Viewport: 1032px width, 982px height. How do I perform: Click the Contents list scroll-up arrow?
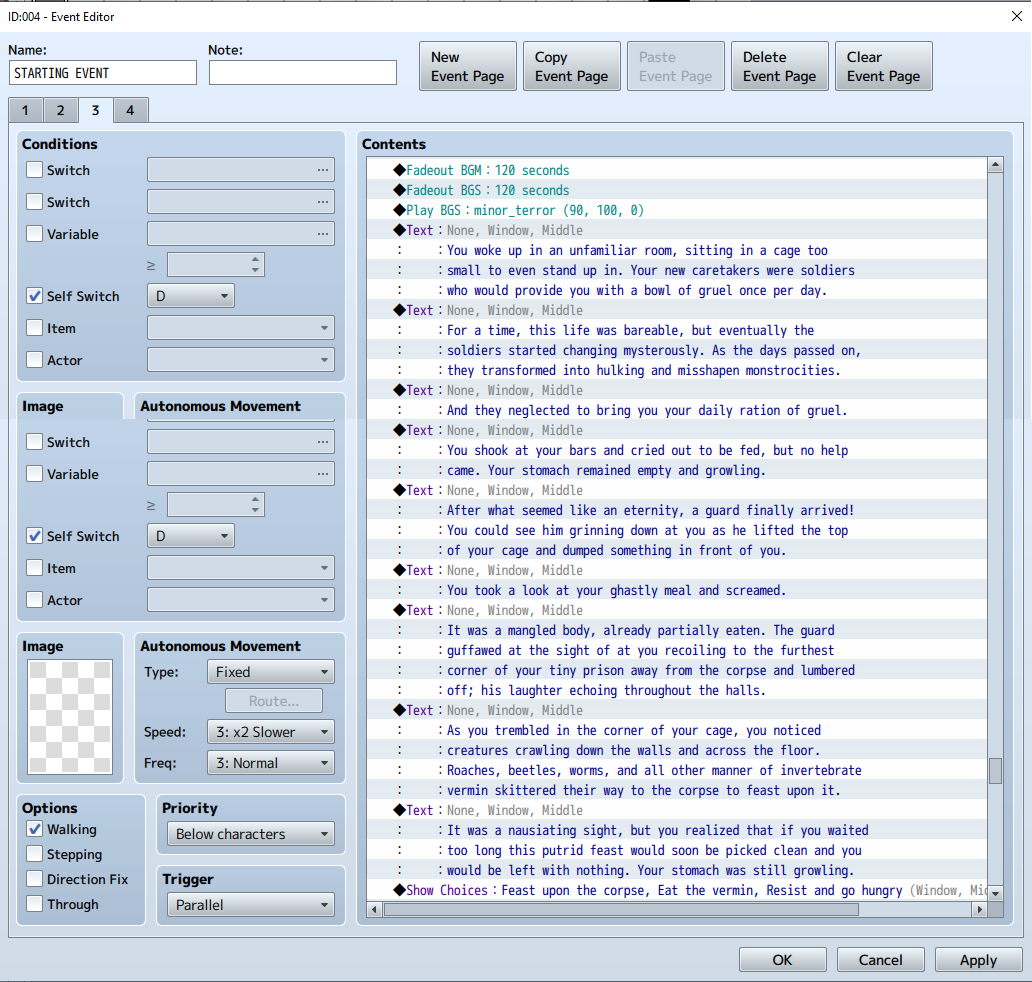point(995,164)
